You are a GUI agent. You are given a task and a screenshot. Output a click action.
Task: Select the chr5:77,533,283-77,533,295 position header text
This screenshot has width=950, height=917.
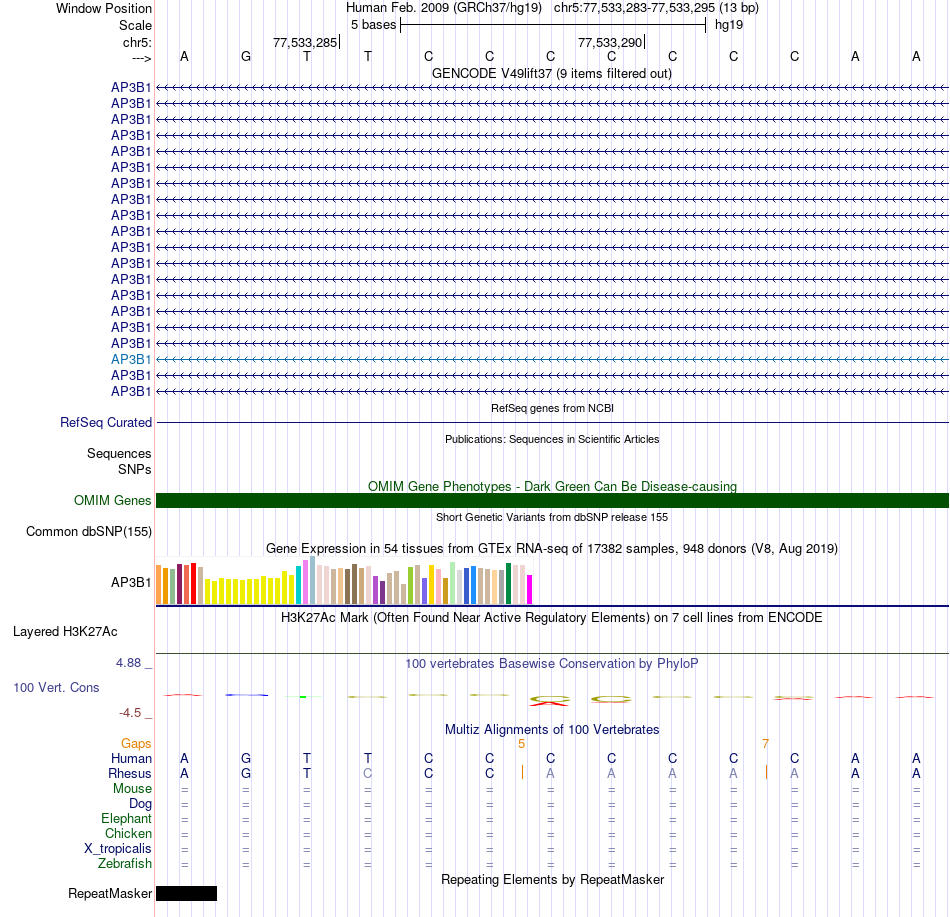(x=656, y=8)
